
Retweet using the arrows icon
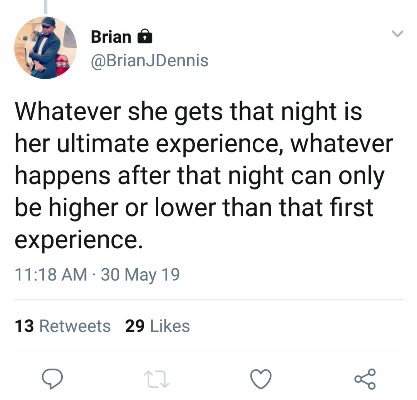tap(157, 380)
